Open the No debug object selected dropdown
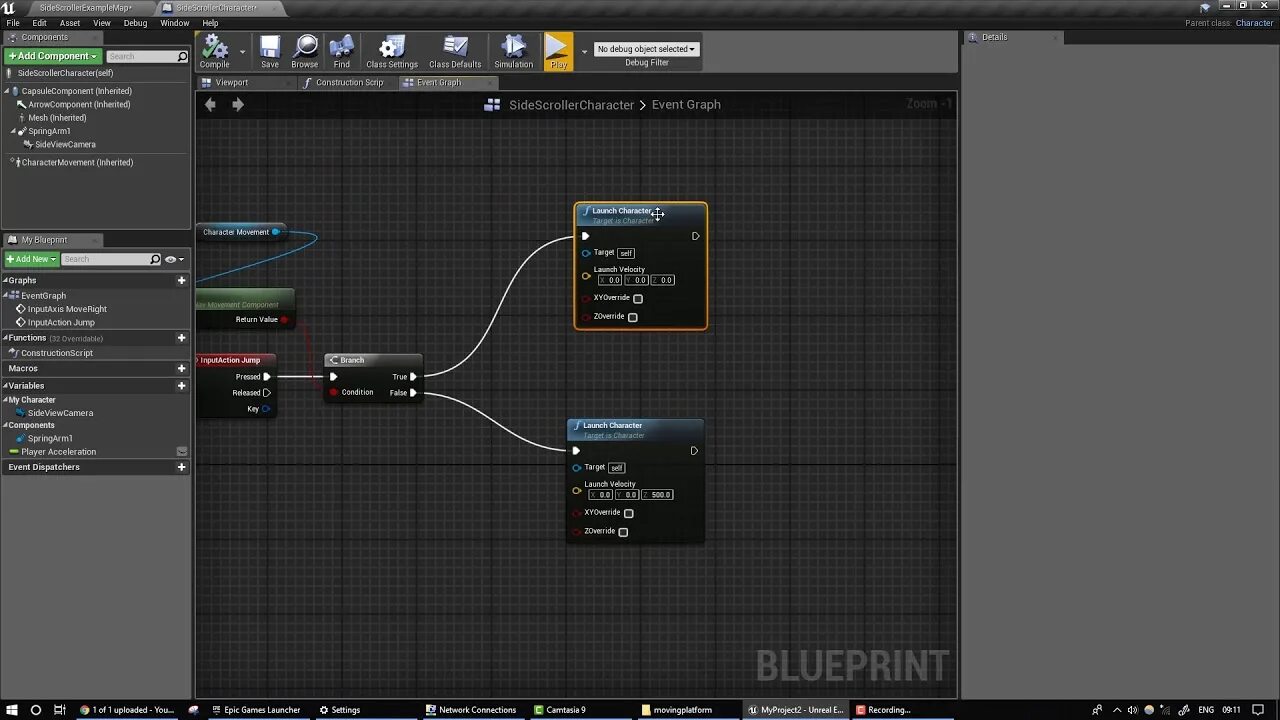 [644, 47]
